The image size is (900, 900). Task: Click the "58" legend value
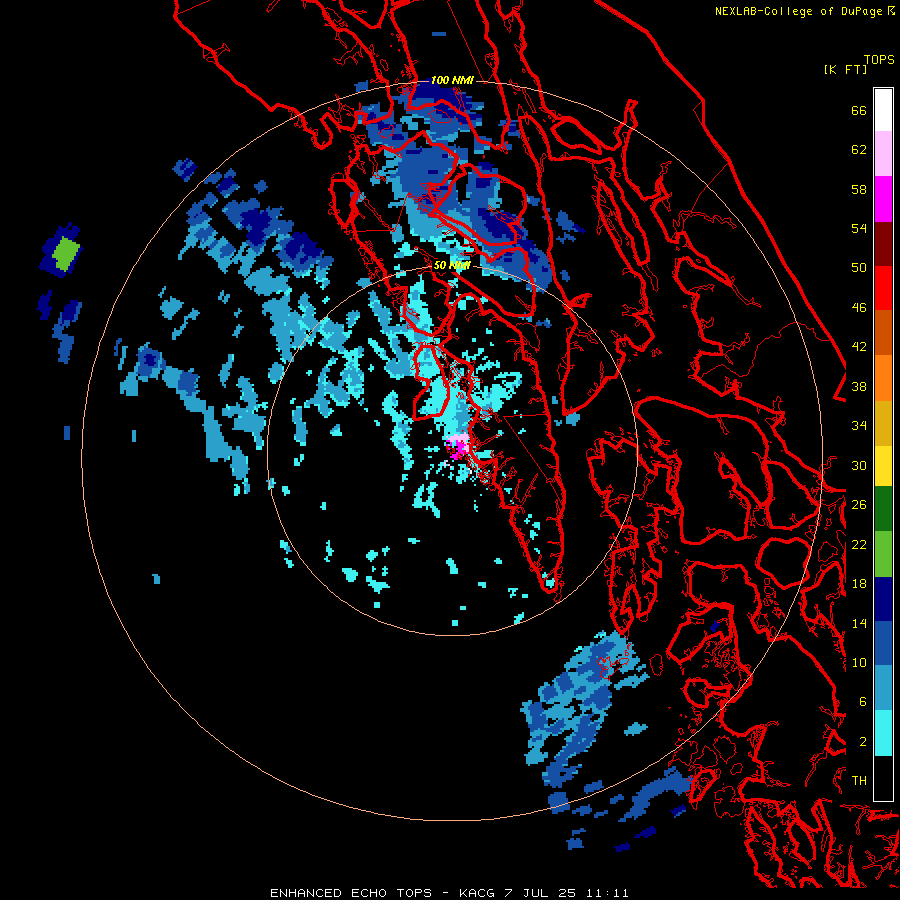pyautogui.click(x=859, y=189)
